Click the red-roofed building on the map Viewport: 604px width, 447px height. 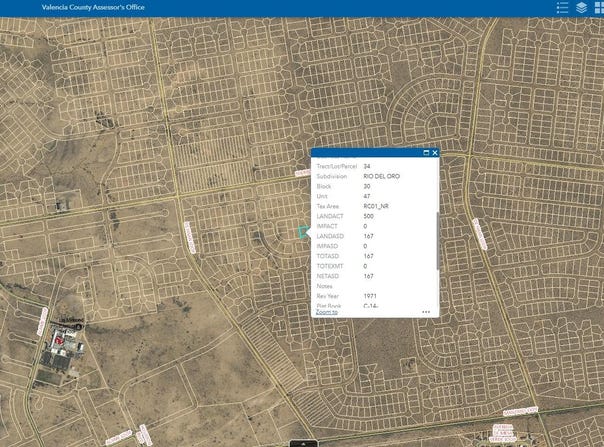pos(59,340)
